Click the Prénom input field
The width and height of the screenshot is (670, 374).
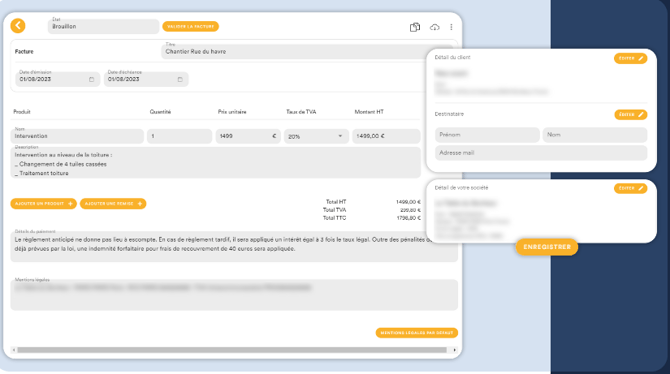pos(487,135)
